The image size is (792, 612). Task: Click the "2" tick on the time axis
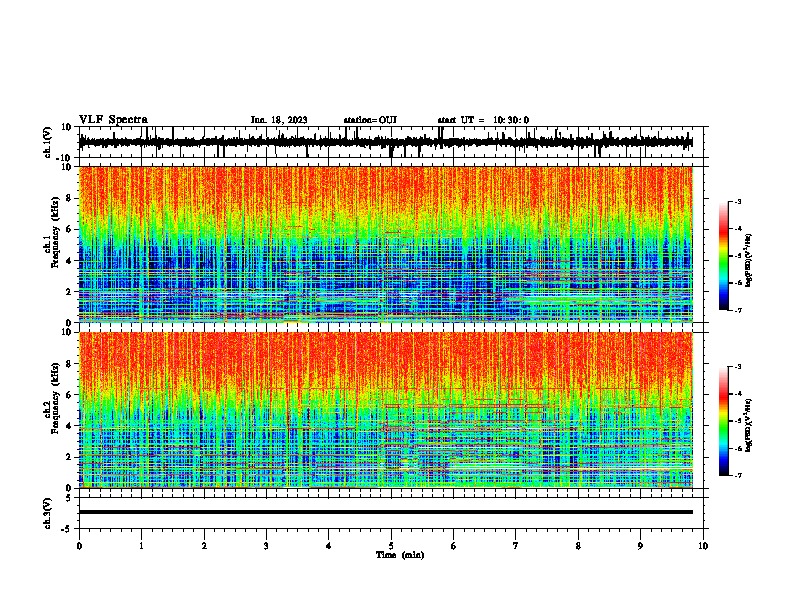click(x=204, y=546)
